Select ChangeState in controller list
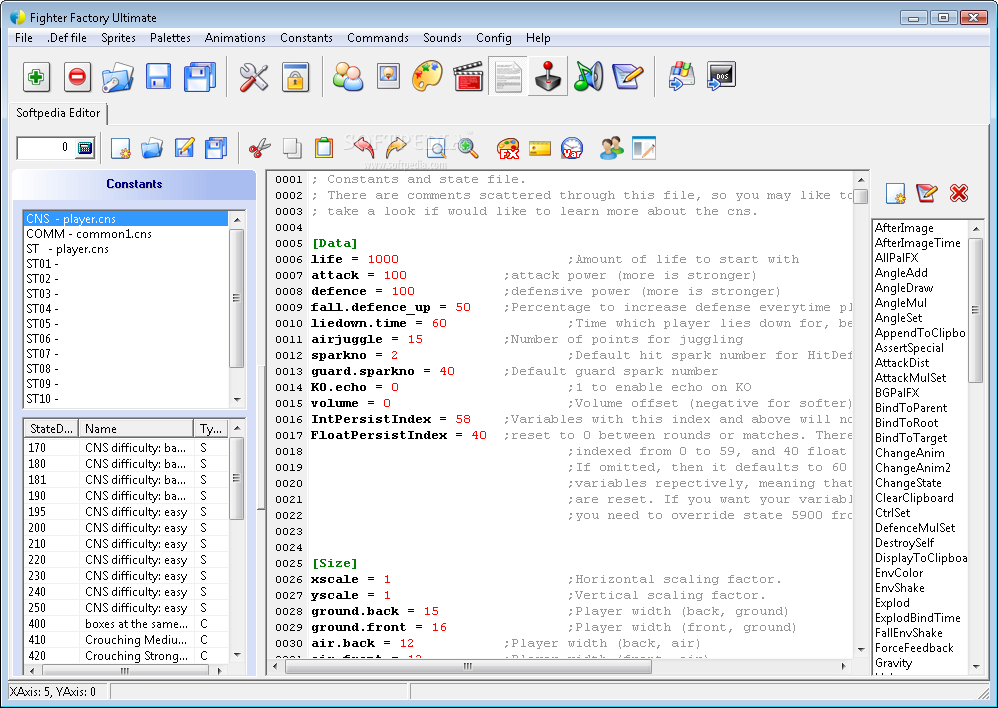Image resolution: width=998 pixels, height=708 pixels. [908, 483]
